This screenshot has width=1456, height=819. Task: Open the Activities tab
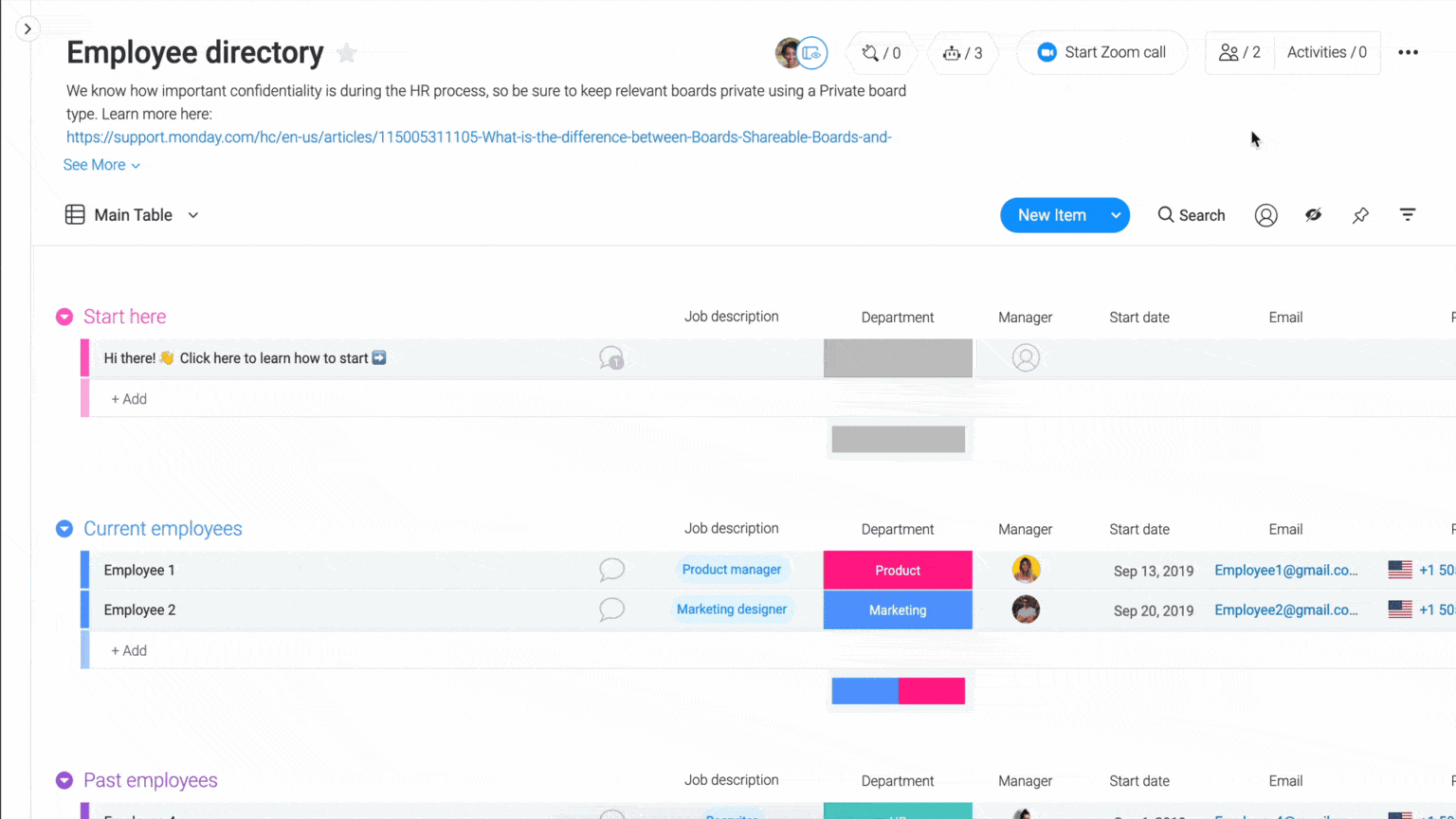pyautogui.click(x=1326, y=52)
